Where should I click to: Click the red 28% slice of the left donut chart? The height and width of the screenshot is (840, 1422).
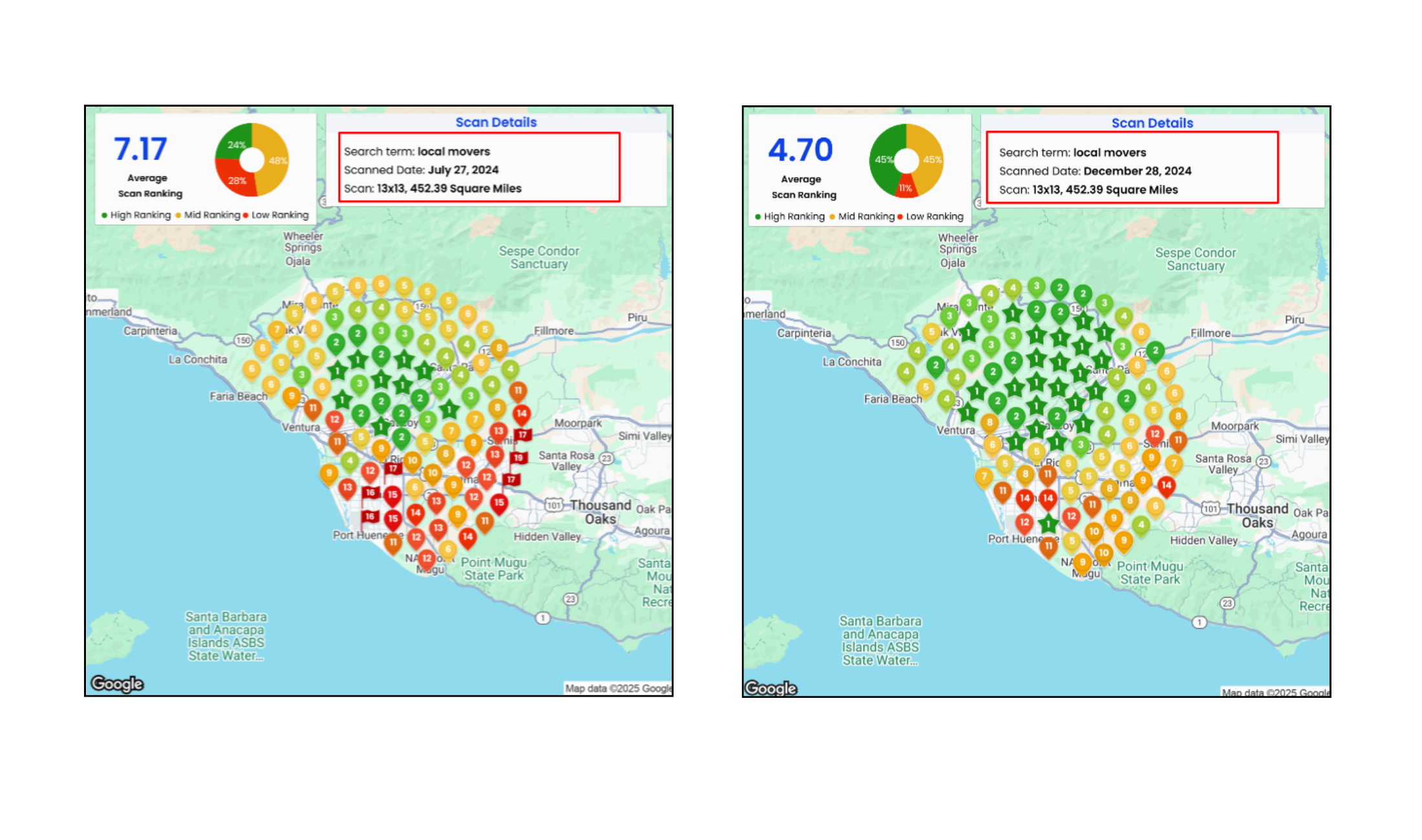tap(236, 181)
